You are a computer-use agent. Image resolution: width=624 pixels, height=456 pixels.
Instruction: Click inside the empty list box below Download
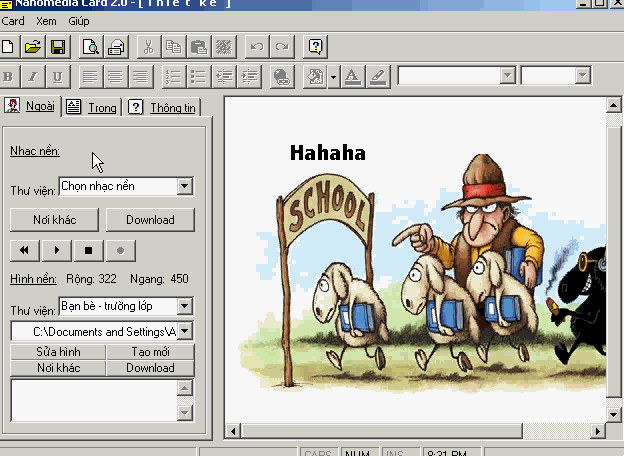(x=94, y=400)
